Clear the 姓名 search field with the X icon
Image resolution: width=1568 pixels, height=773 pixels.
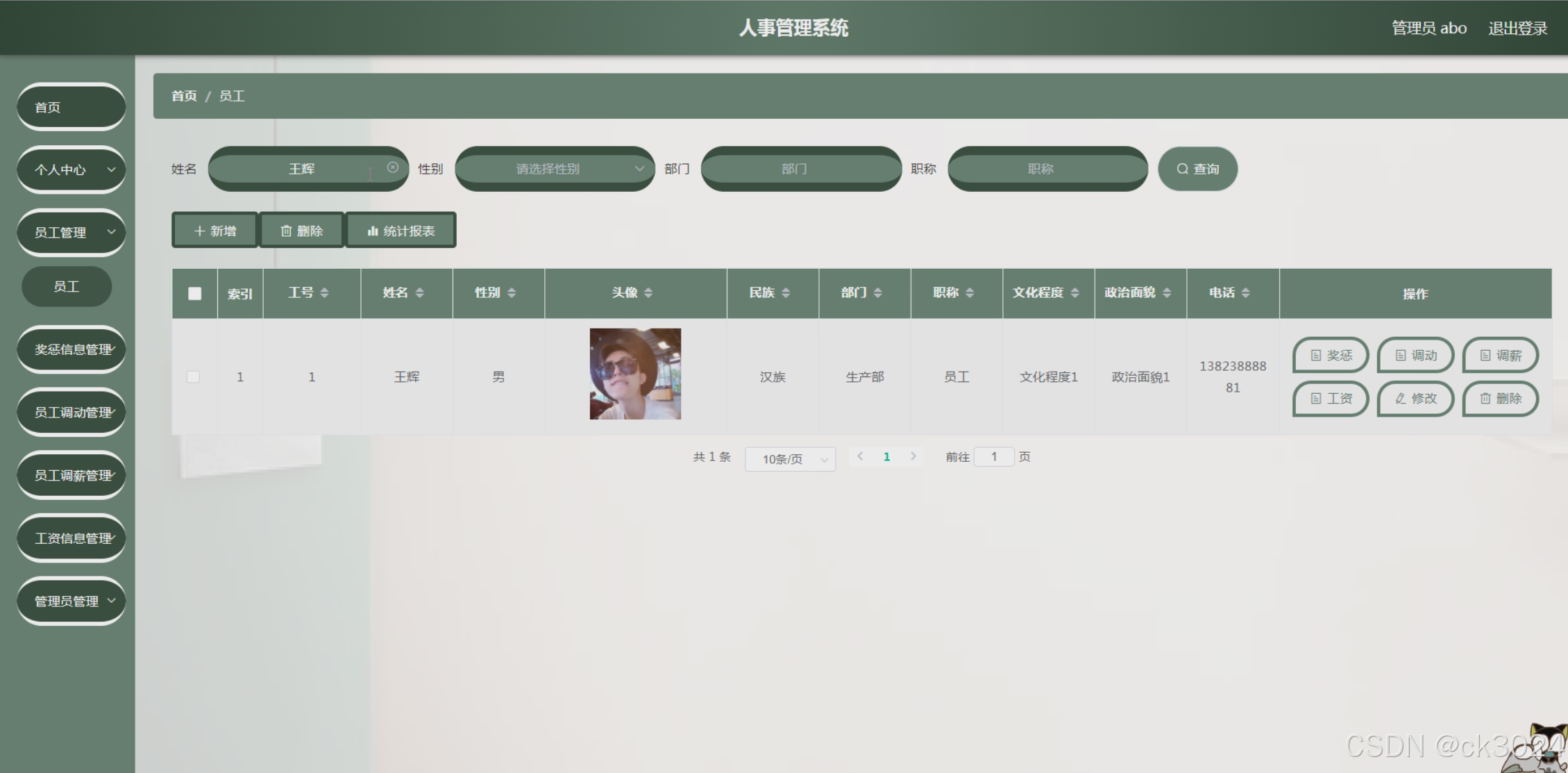393,167
